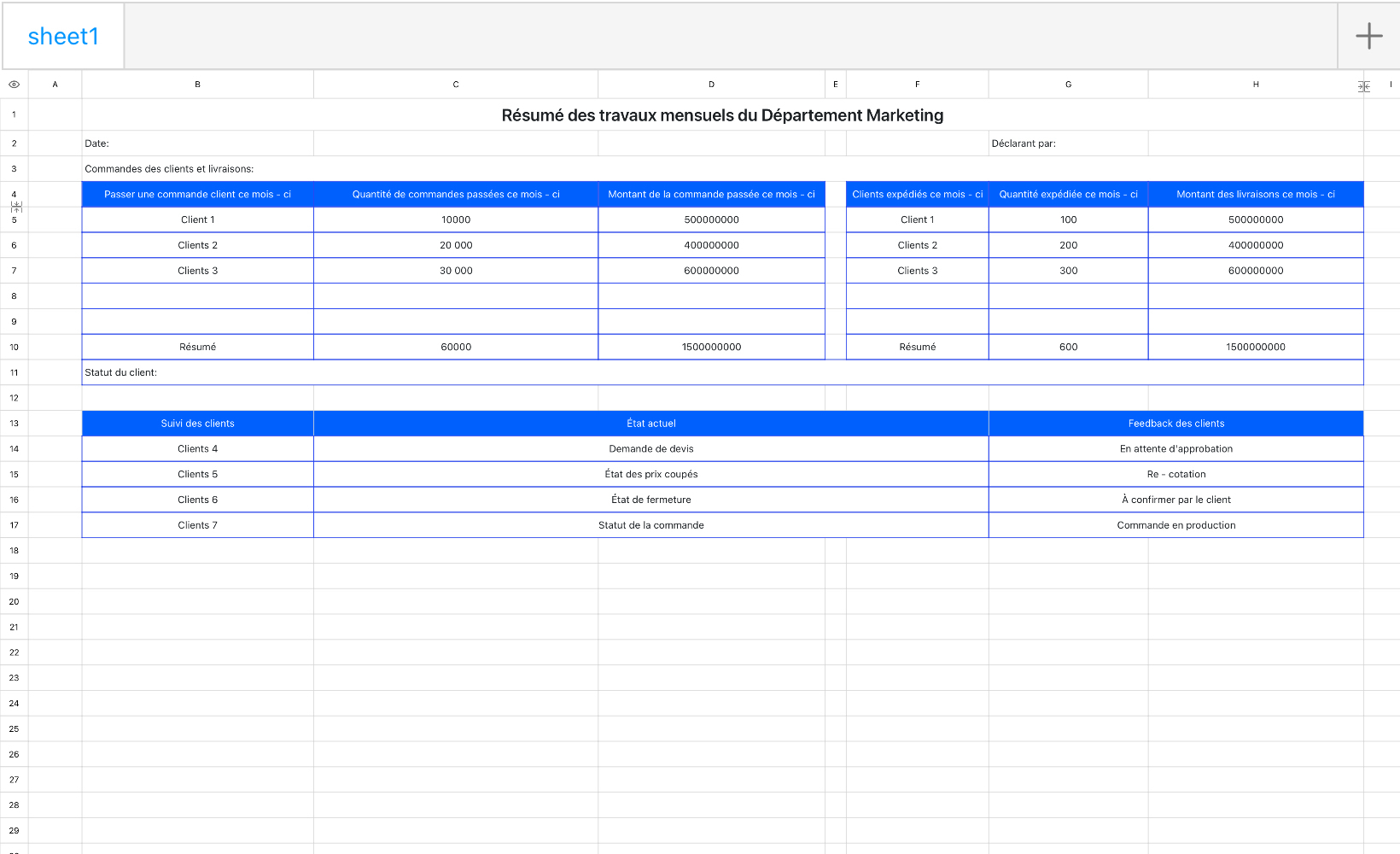Image resolution: width=1400 pixels, height=854 pixels.
Task: Click header 'Montant des livraisons ce mois - ci'
Action: pyautogui.click(x=1256, y=195)
